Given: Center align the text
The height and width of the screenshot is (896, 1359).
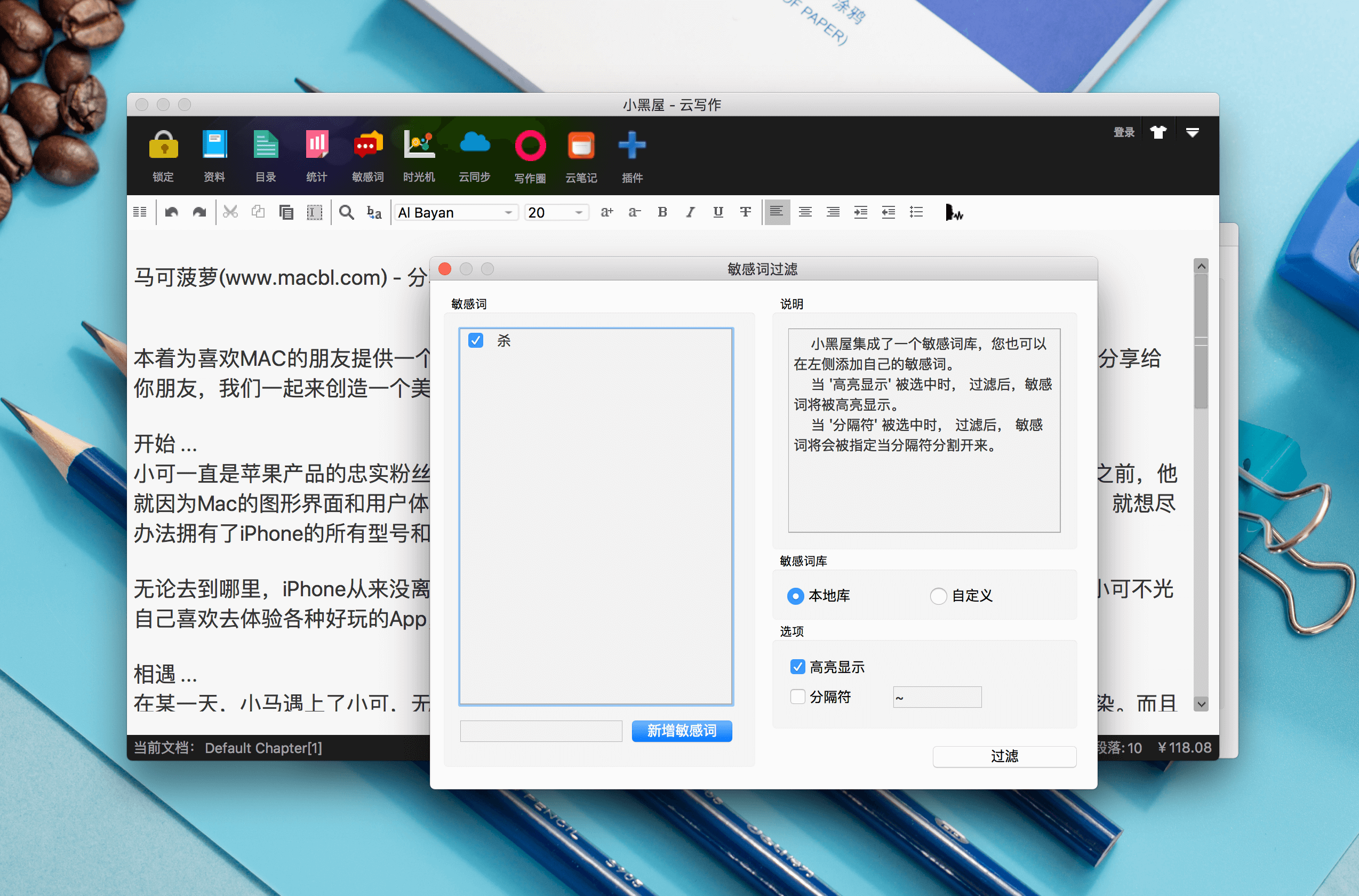Looking at the screenshot, I should point(805,213).
